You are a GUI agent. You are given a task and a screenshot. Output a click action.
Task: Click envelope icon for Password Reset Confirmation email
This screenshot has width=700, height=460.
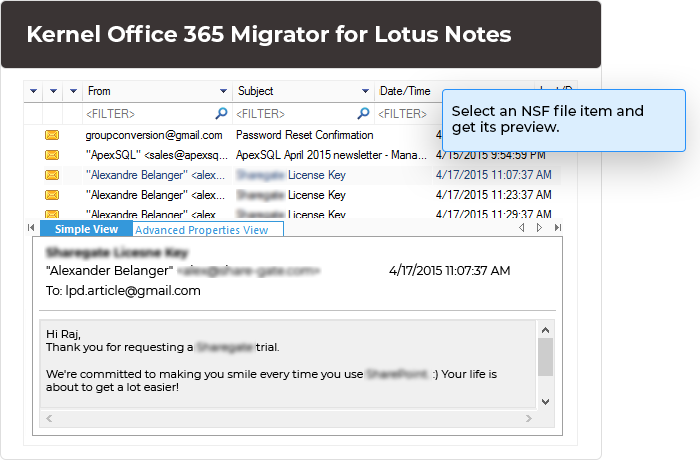(52, 135)
